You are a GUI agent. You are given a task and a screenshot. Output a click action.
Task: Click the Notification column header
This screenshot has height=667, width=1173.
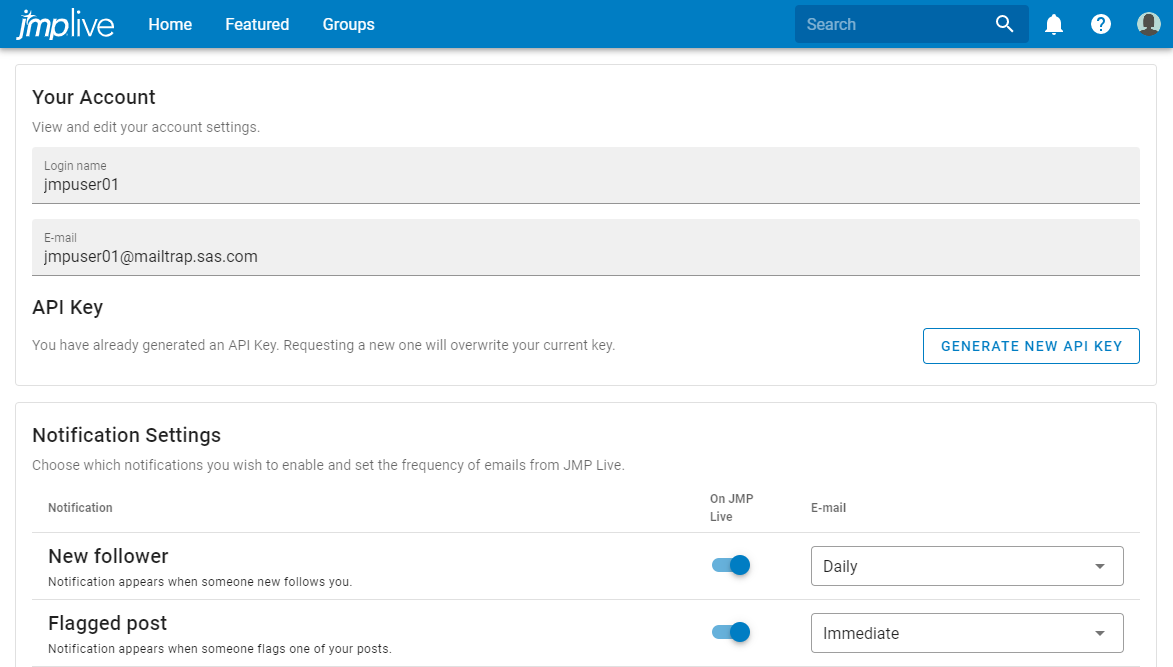tap(80, 507)
